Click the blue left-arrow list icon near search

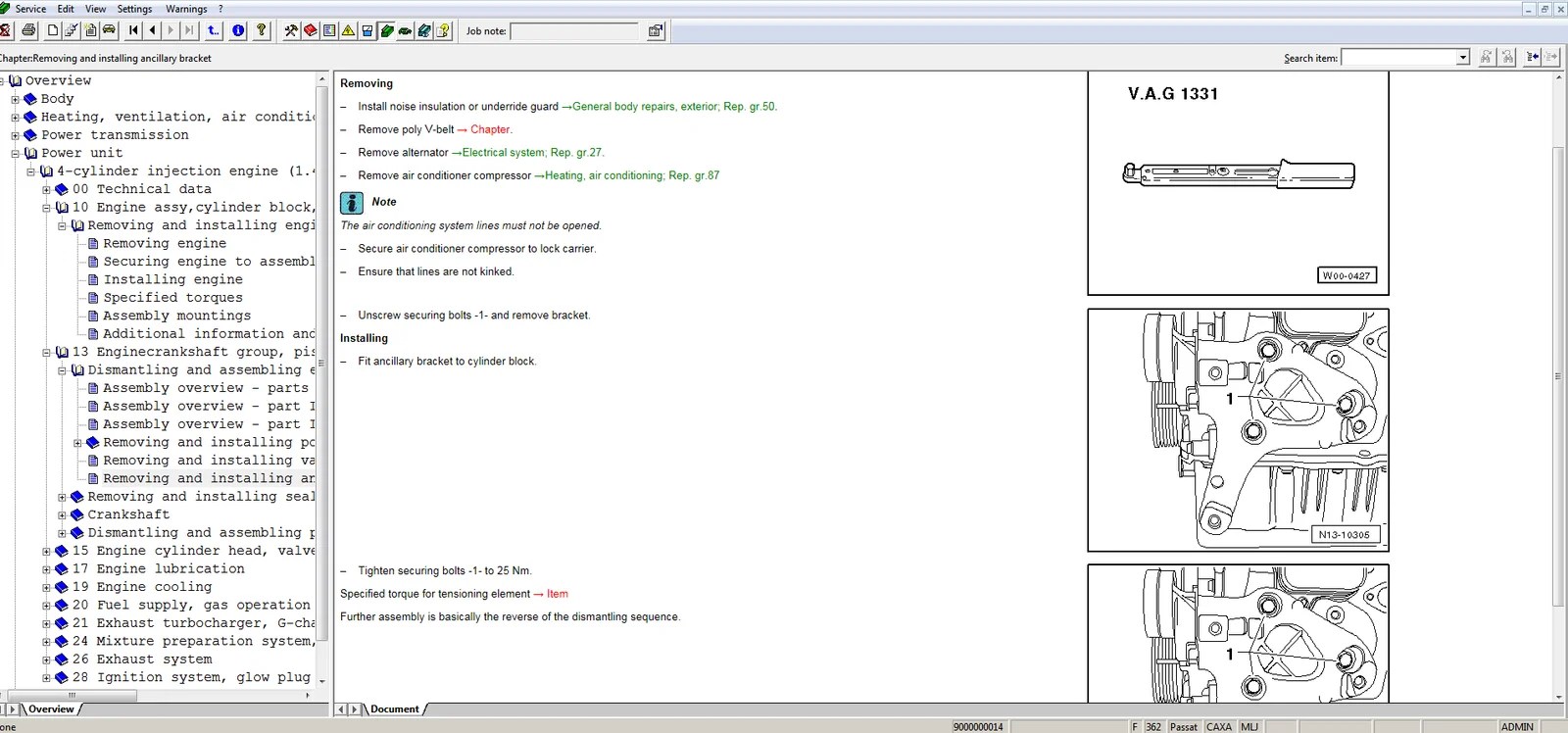[x=1533, y=58]
